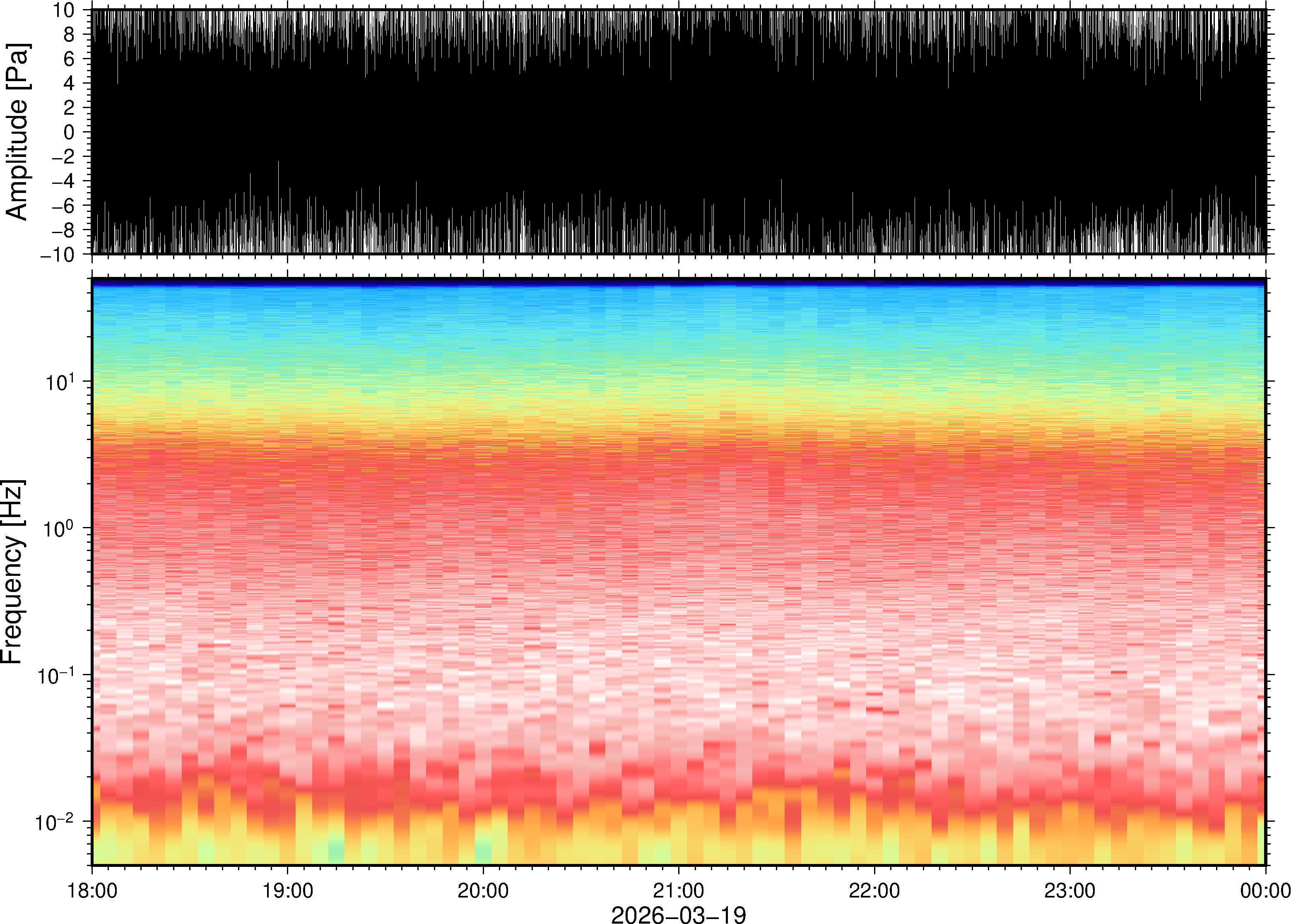This screenshot has height=924, width=1291.
Task: Select the 19:00 time tick label
Action: pos(287,890)
